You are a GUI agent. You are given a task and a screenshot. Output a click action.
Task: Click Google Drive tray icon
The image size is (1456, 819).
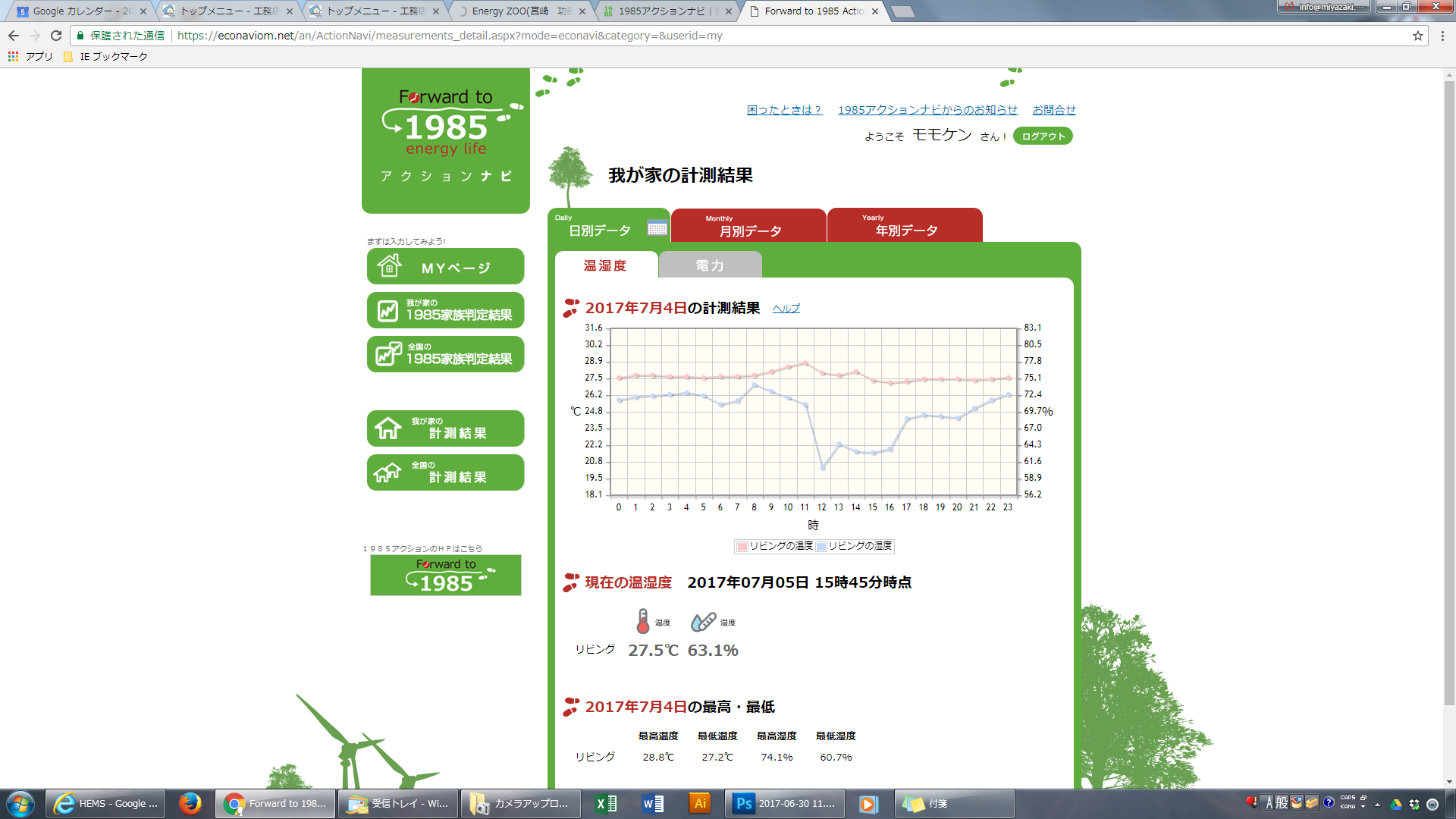pos(1395,805)
